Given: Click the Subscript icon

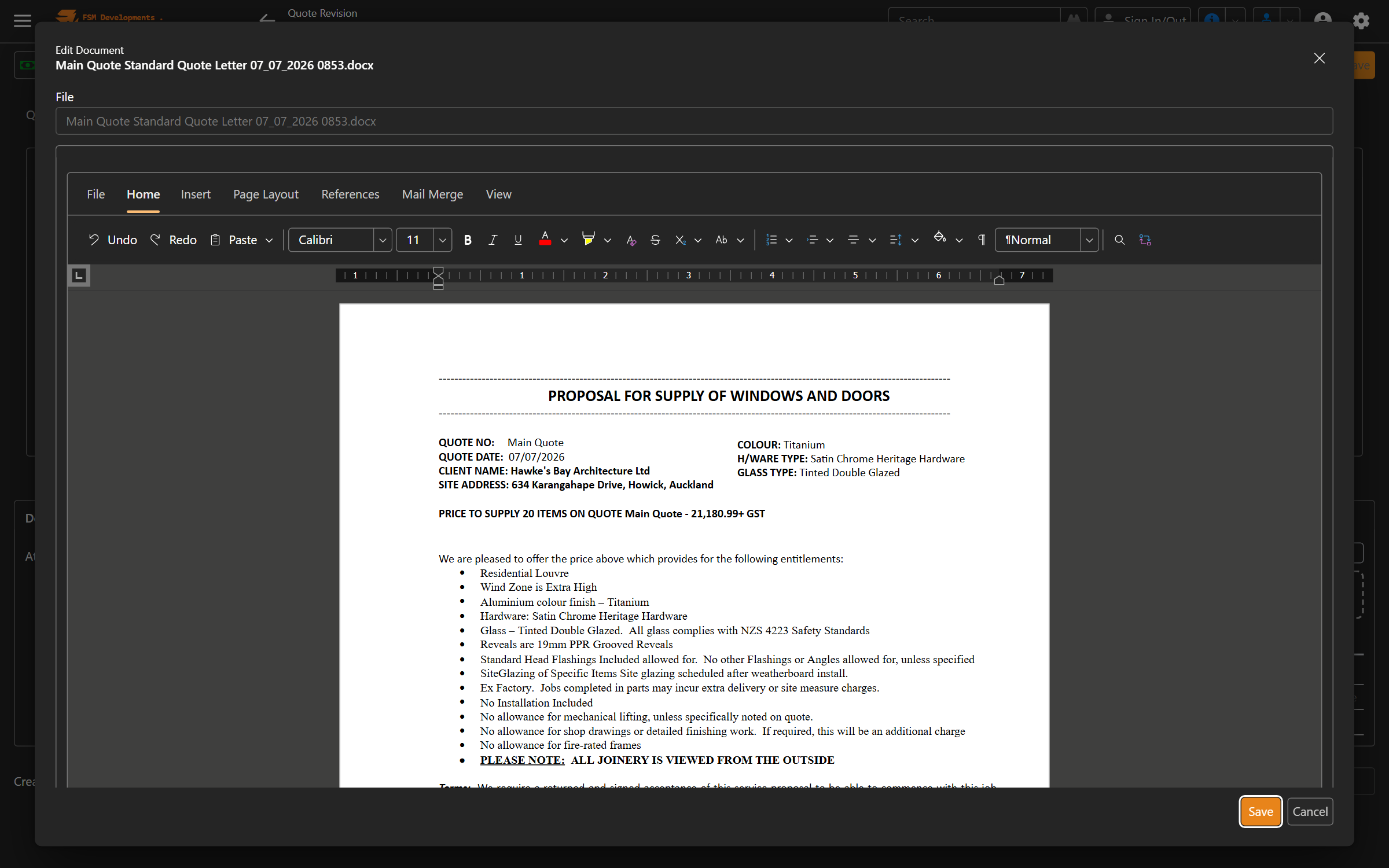Looking at the screenshot, I should (x=680, y=240).
